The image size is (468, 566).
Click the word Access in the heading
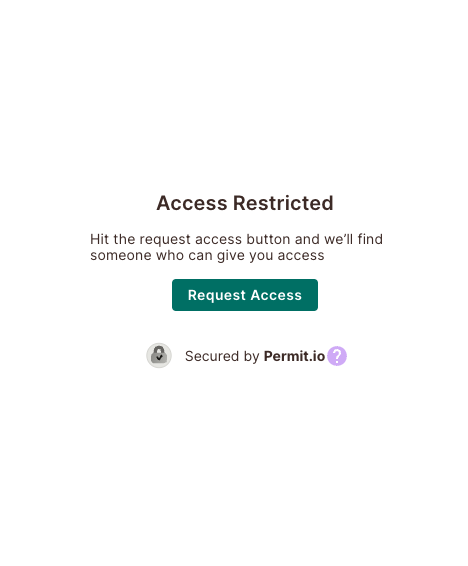click(192, 203)
